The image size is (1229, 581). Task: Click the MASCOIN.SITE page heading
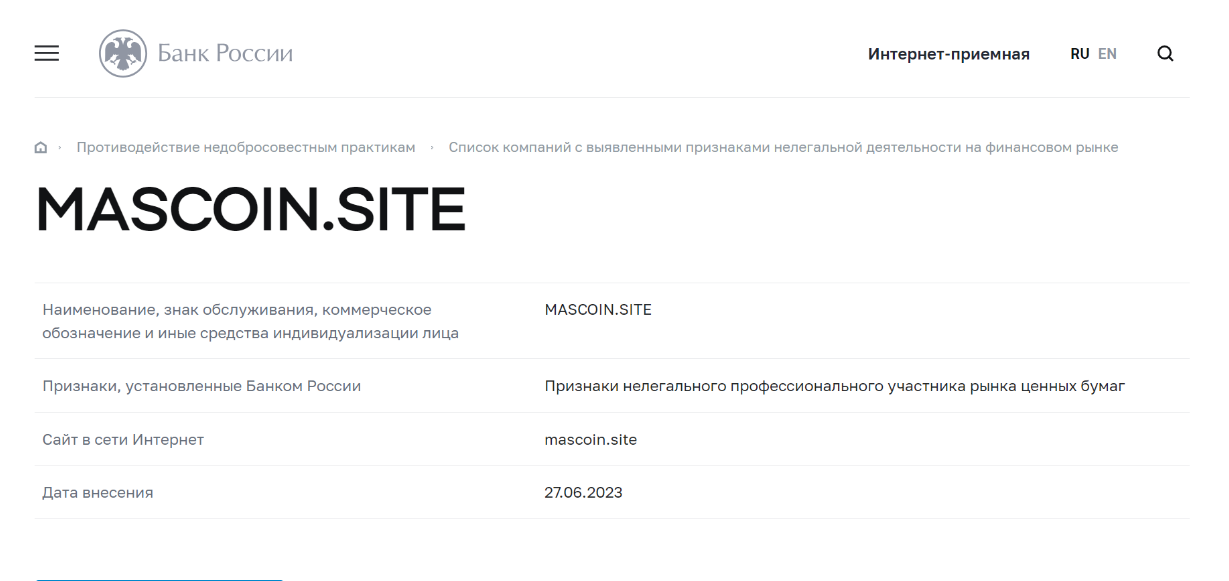251,210
